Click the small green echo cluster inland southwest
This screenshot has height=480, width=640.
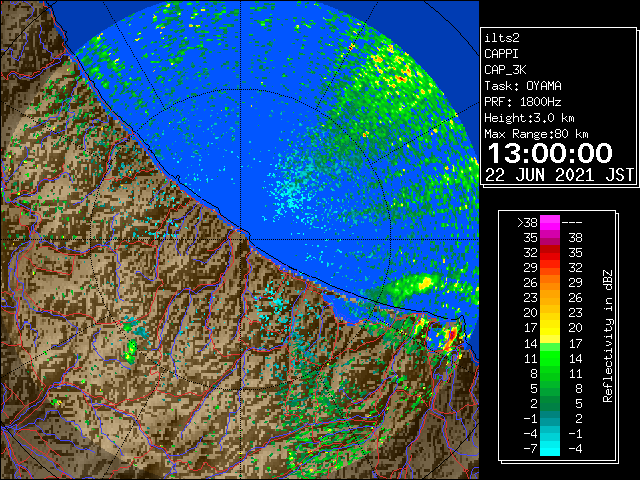click(131, 352)
